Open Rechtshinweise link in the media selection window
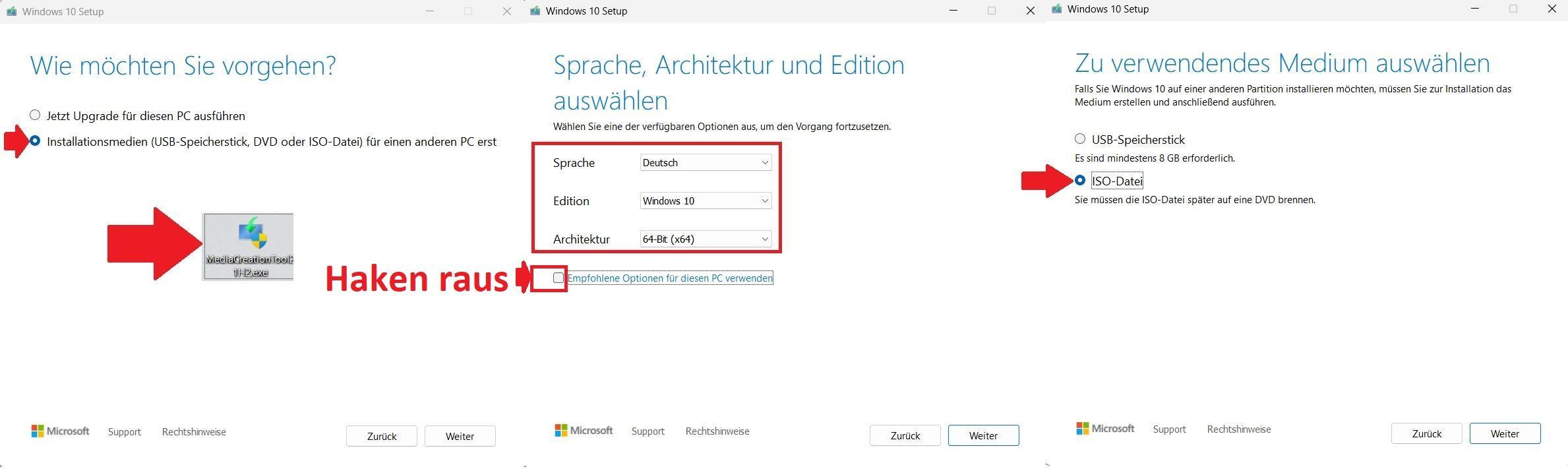The width and height of the screenshot is (1568, 469). 1239,429
